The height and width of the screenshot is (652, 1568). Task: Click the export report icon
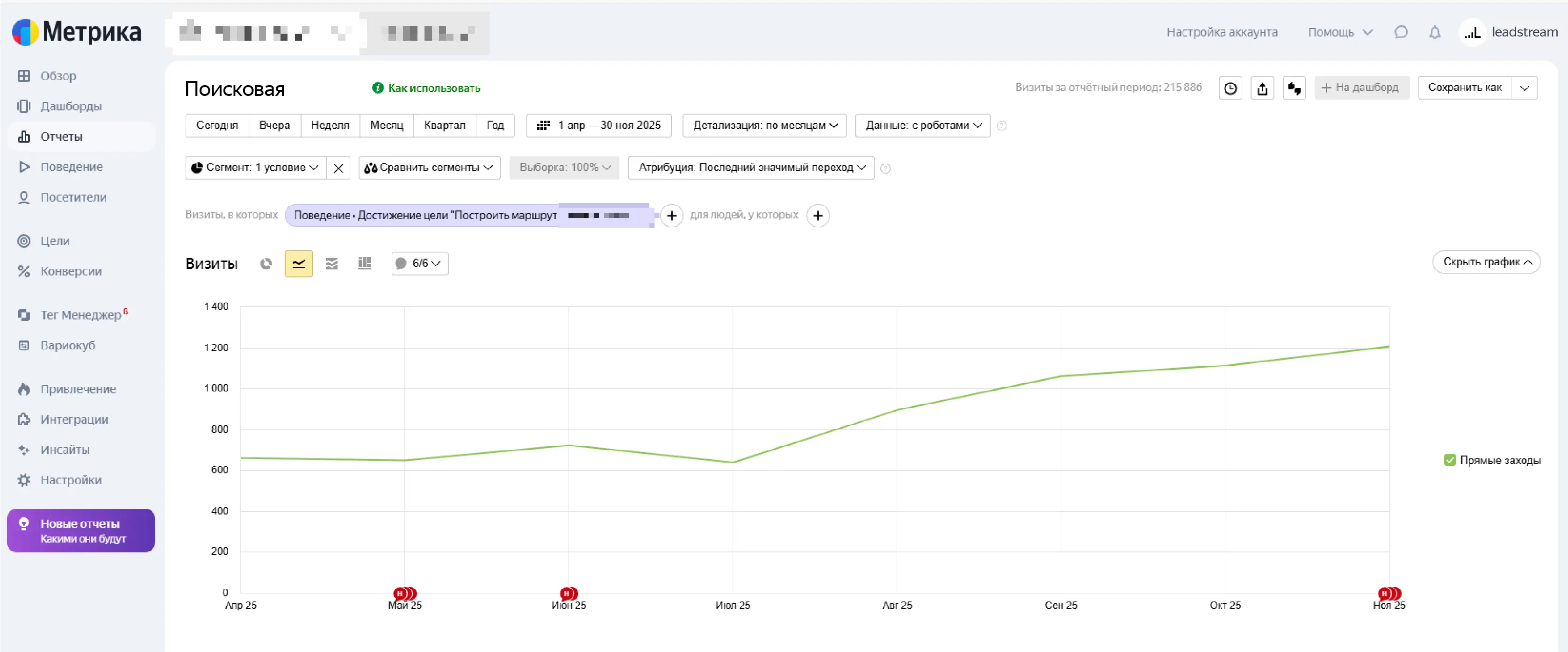tap(1262, 88)
